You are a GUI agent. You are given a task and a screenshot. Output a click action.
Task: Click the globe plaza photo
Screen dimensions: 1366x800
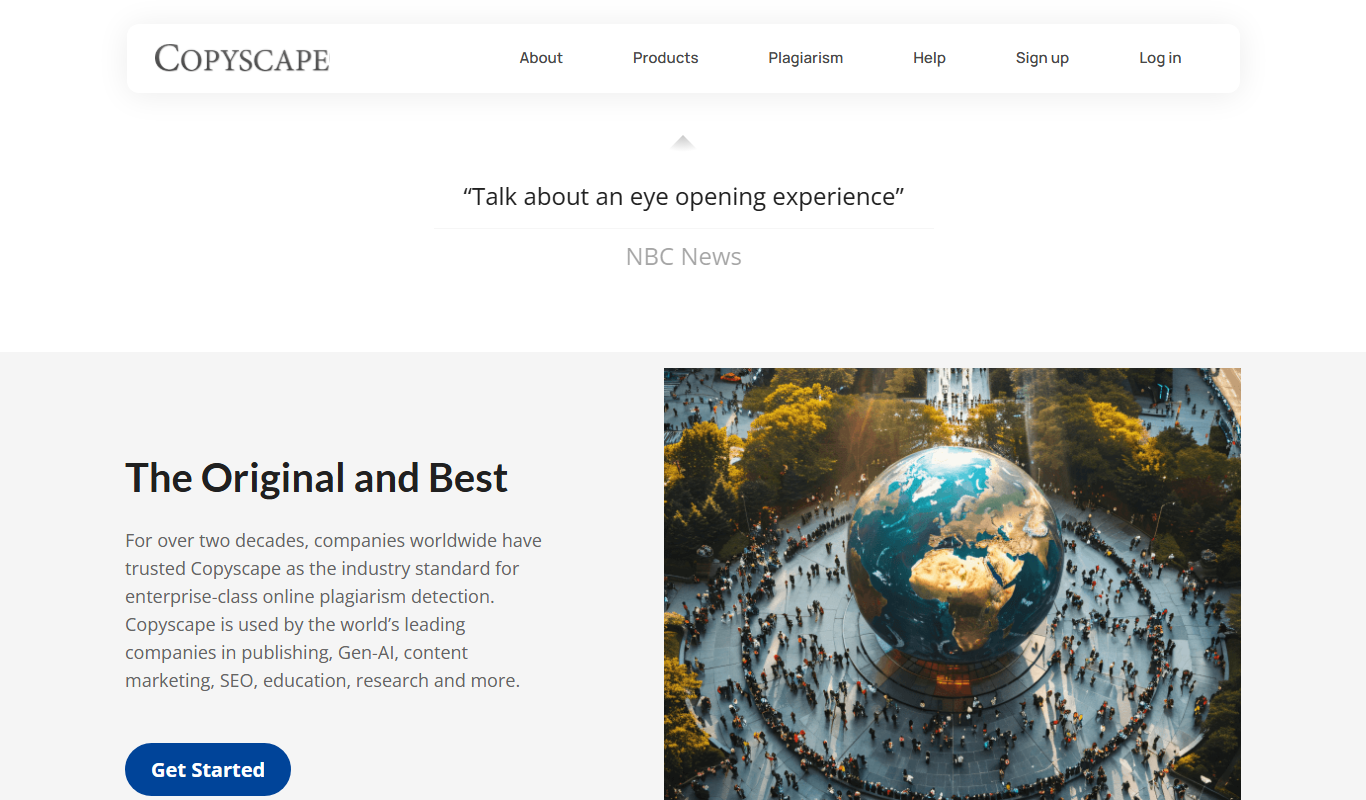952,584
